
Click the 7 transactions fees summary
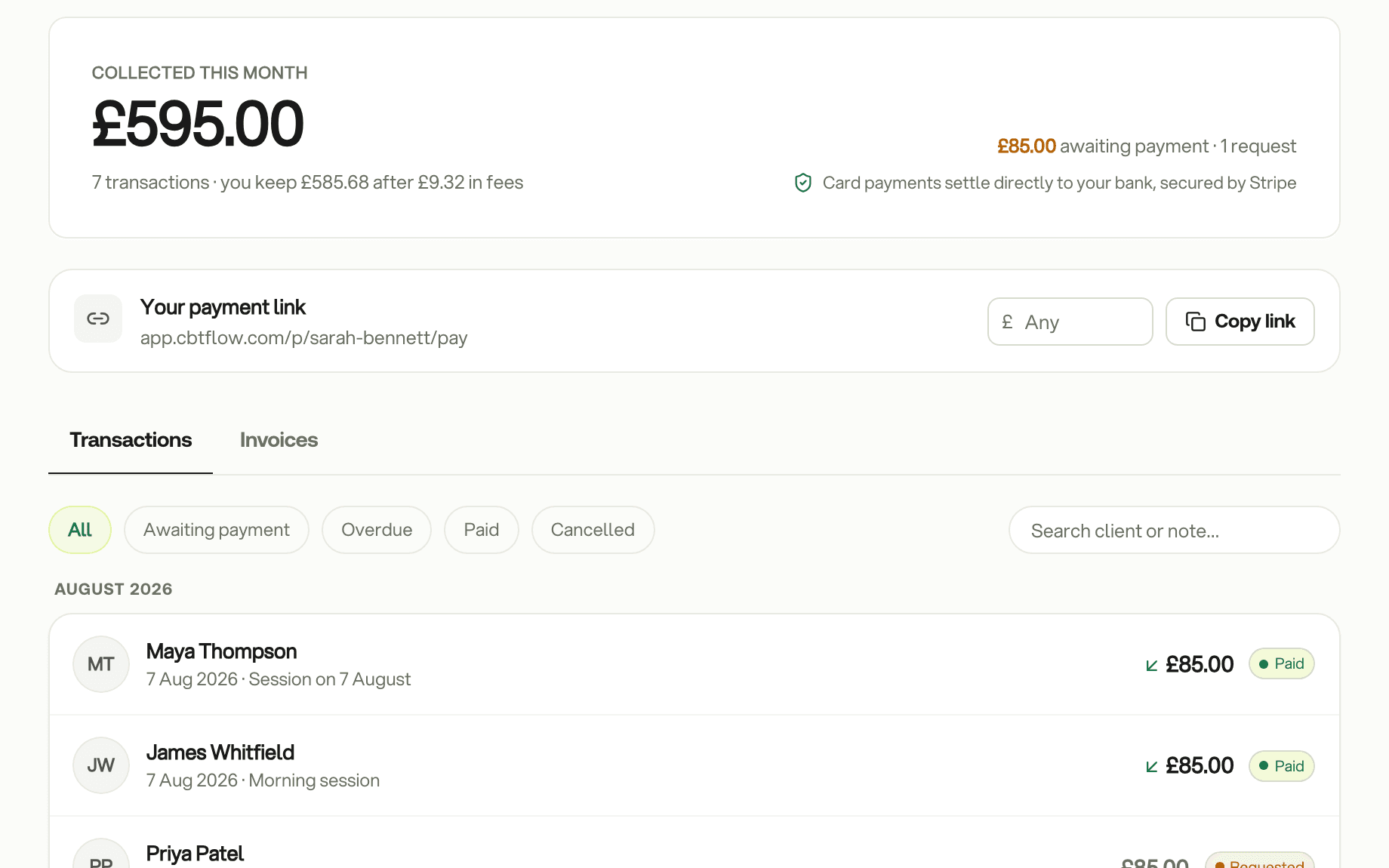coord(307,183)
